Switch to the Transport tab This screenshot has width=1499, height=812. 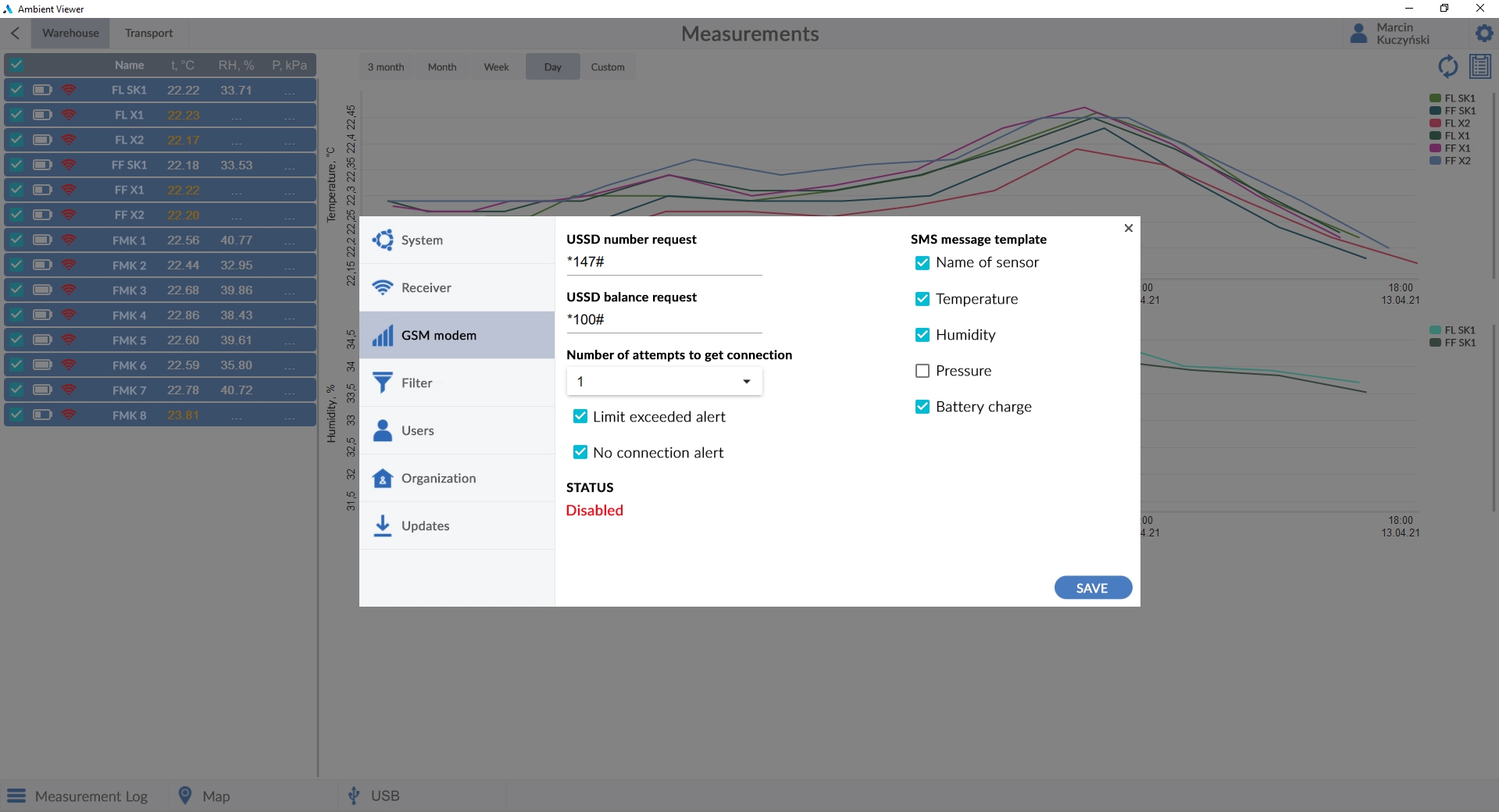click(148, 33)
